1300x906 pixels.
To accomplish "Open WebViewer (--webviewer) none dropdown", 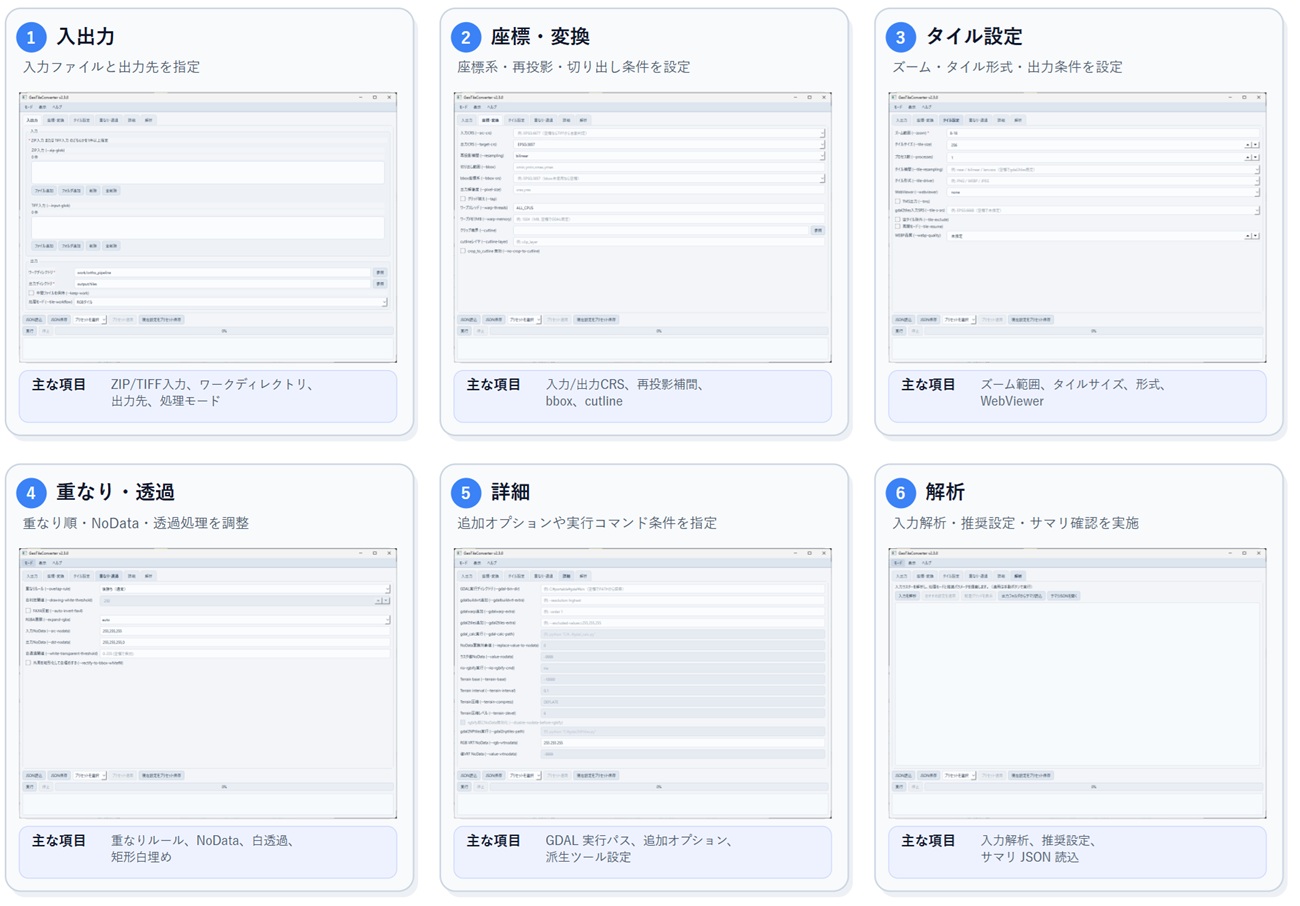I will click(1103, 192).
